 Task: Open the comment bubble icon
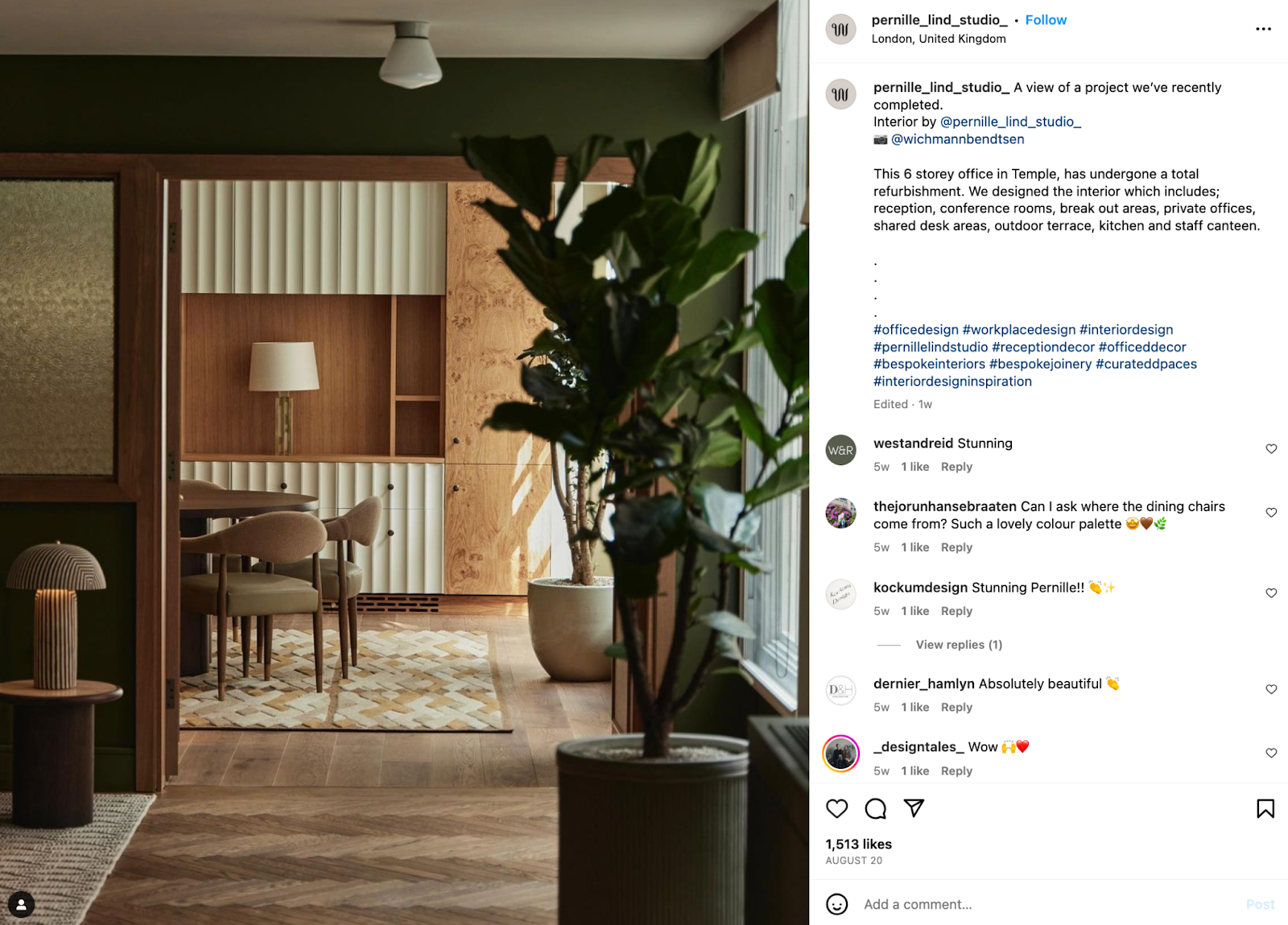876,808
